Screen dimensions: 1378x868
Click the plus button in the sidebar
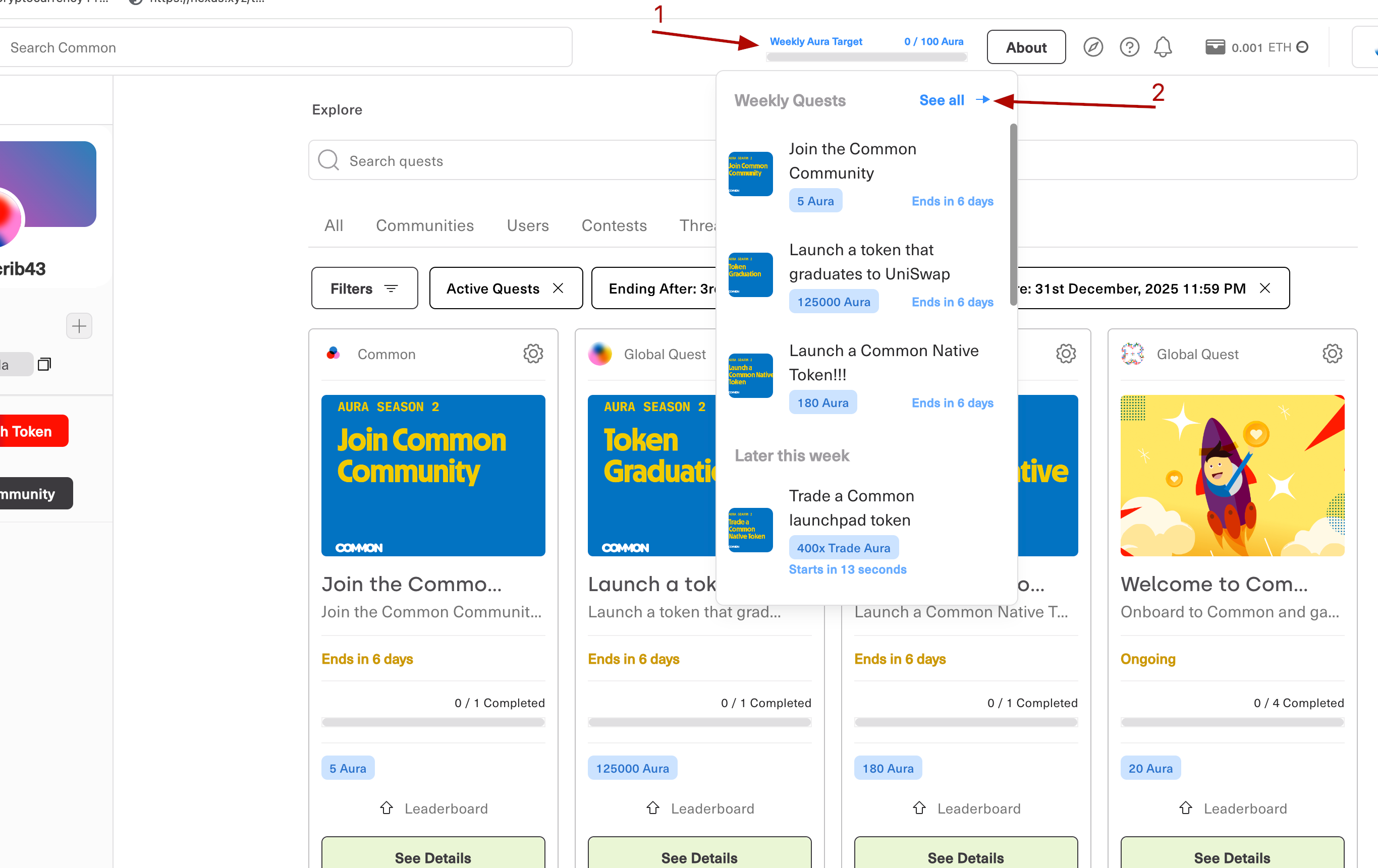tap(79, 326)
